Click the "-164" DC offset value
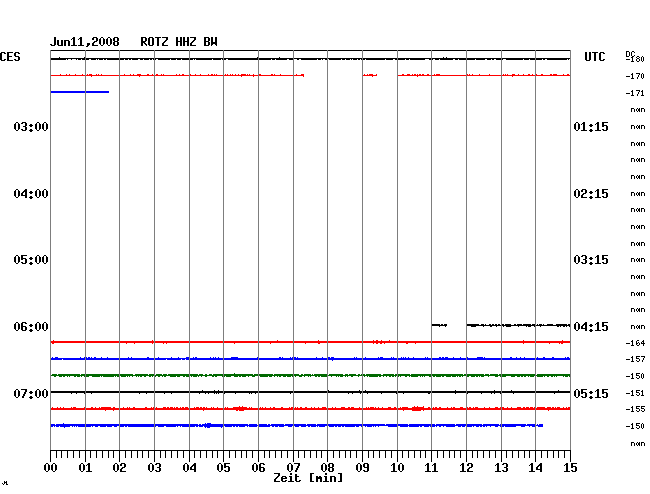 (635, 343)
